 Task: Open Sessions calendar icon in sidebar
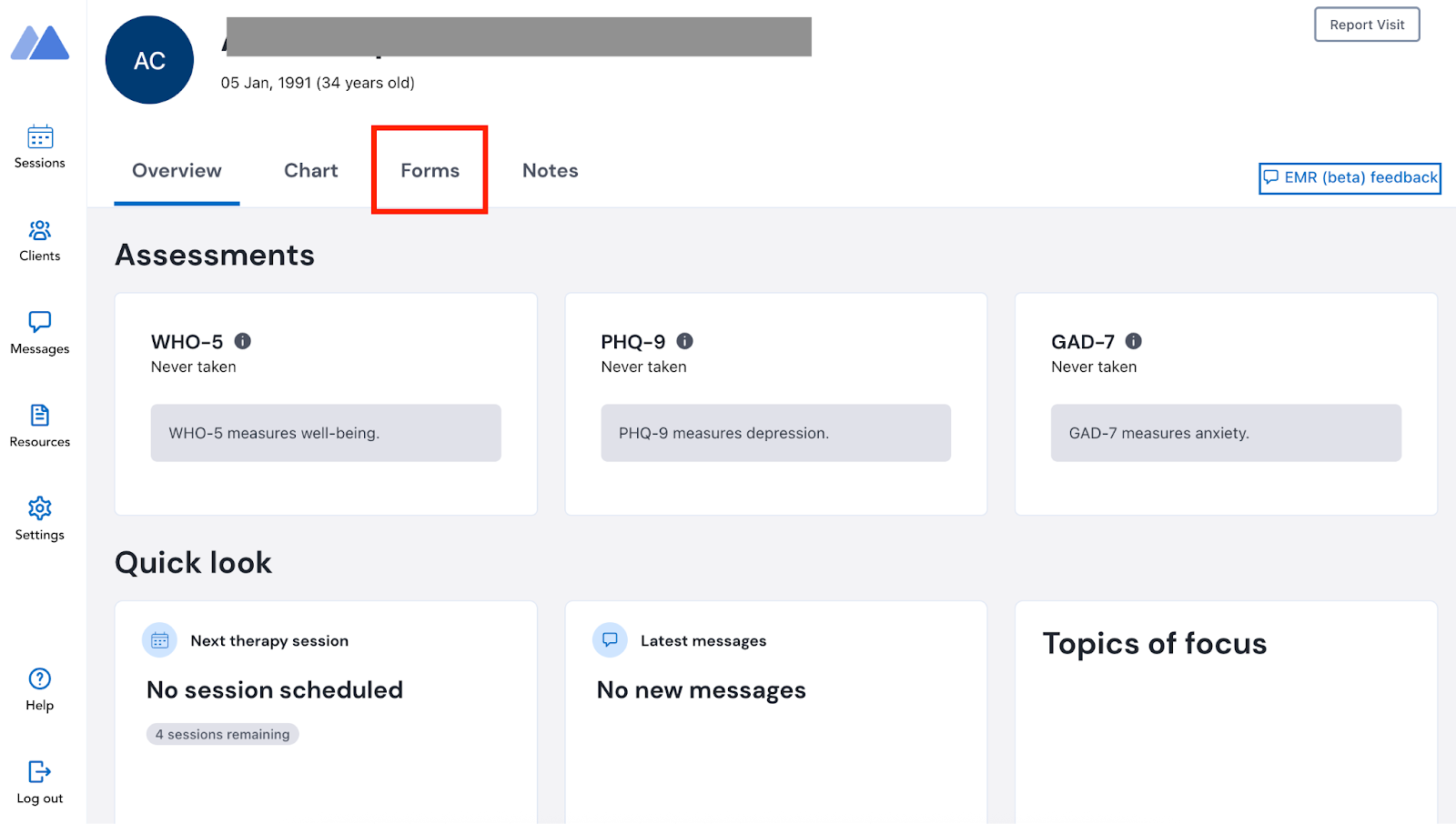tap(40, 137)
